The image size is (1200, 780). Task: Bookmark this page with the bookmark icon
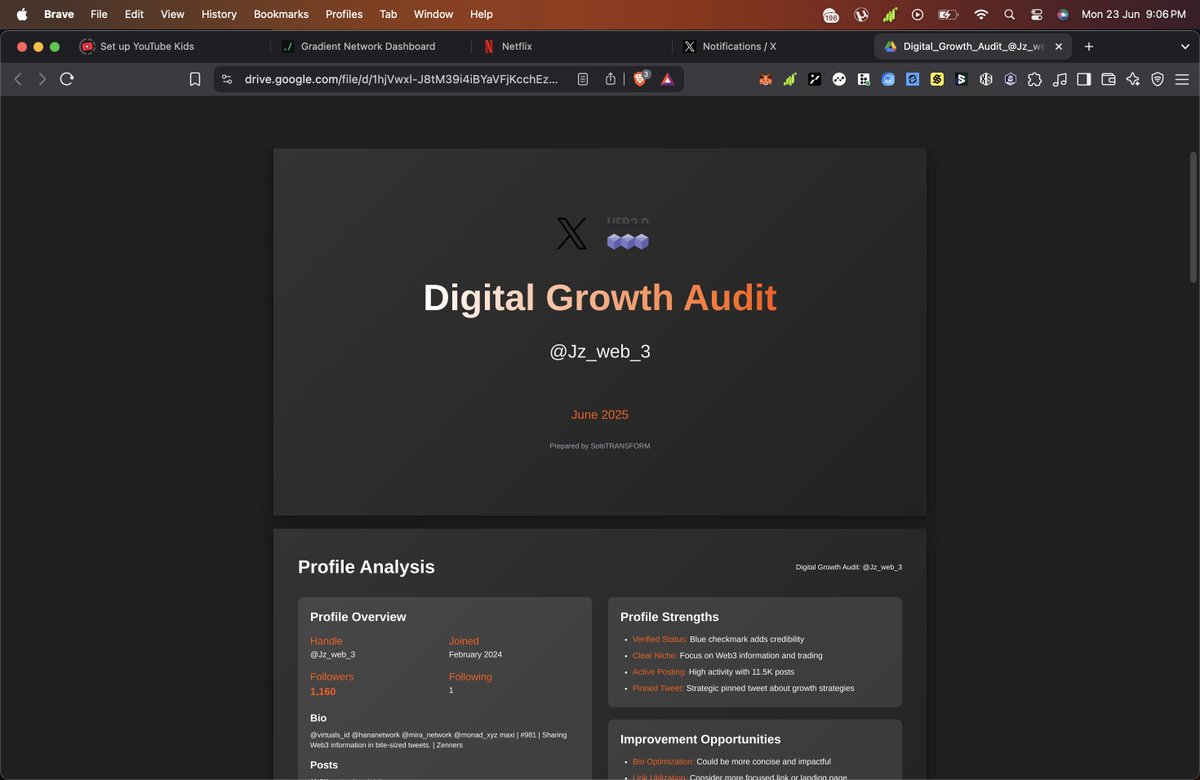pyautogui.click(x=195, y=79)
